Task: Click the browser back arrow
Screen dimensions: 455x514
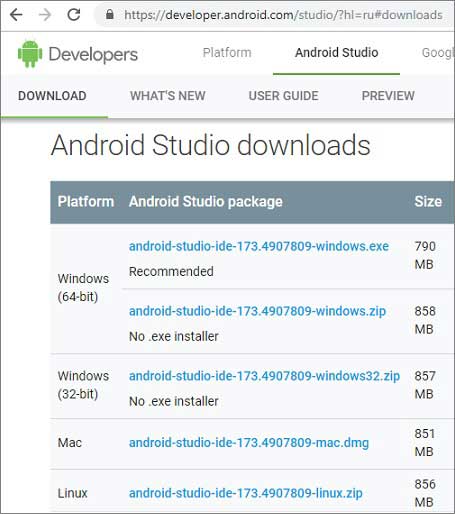Action: [x=16, y=15]
